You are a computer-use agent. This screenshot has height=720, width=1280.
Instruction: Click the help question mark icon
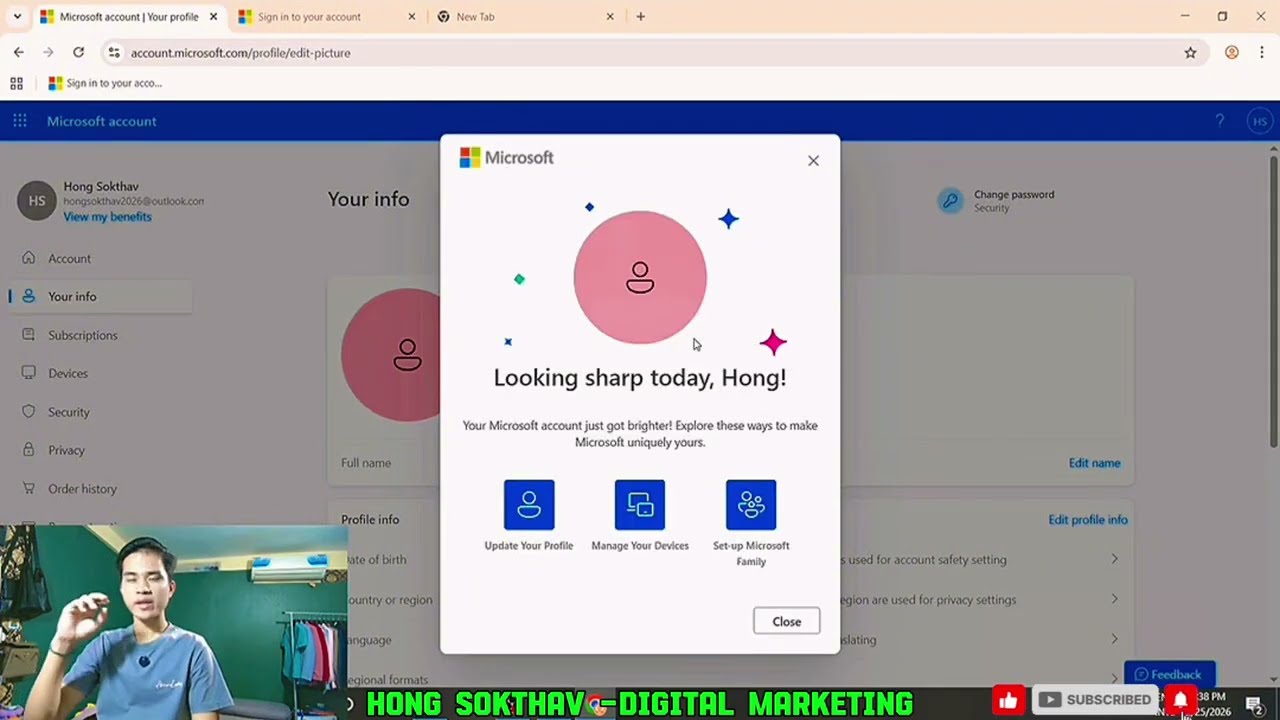coord(1219,121)
